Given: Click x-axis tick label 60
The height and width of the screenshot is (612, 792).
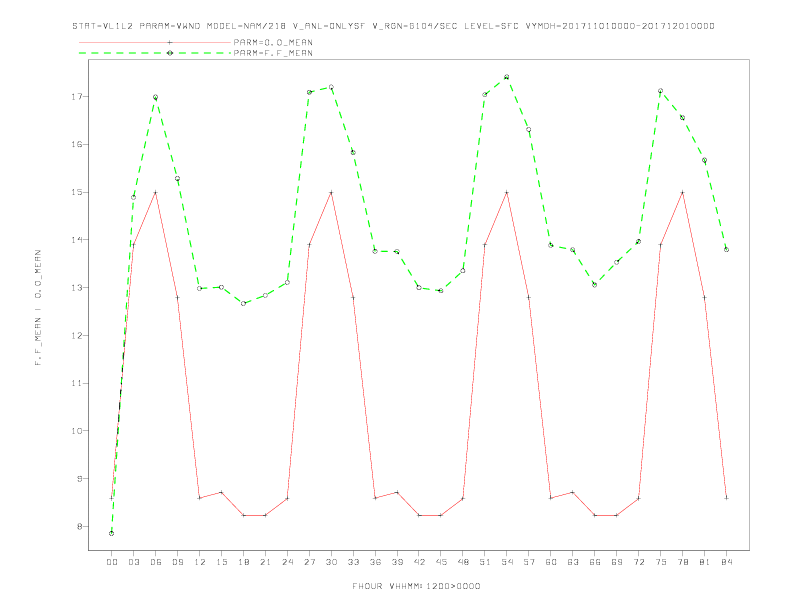Looking at the screenshot, I should [x=551, y=562].
